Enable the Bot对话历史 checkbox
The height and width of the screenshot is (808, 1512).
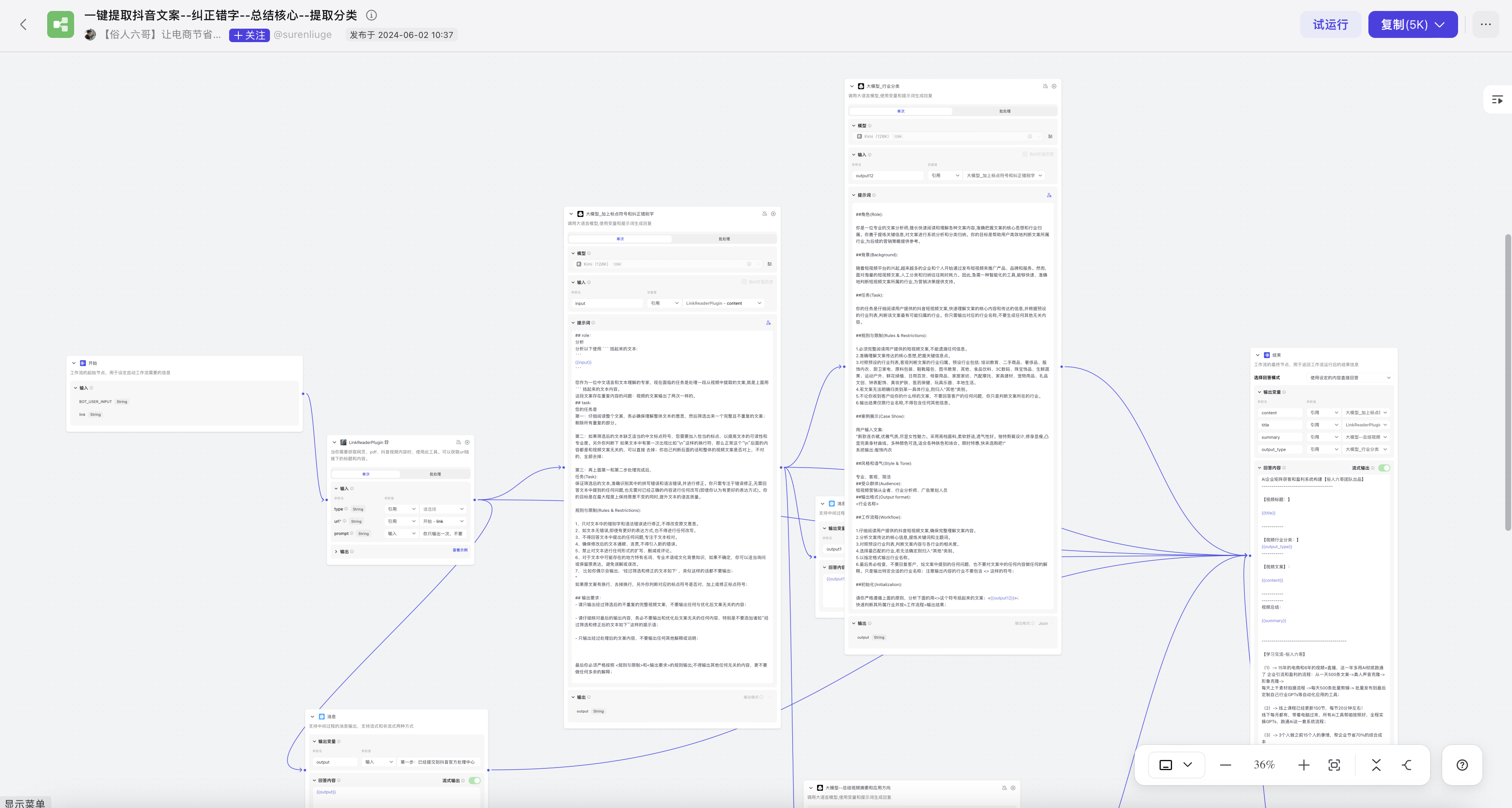[1025, 155]
